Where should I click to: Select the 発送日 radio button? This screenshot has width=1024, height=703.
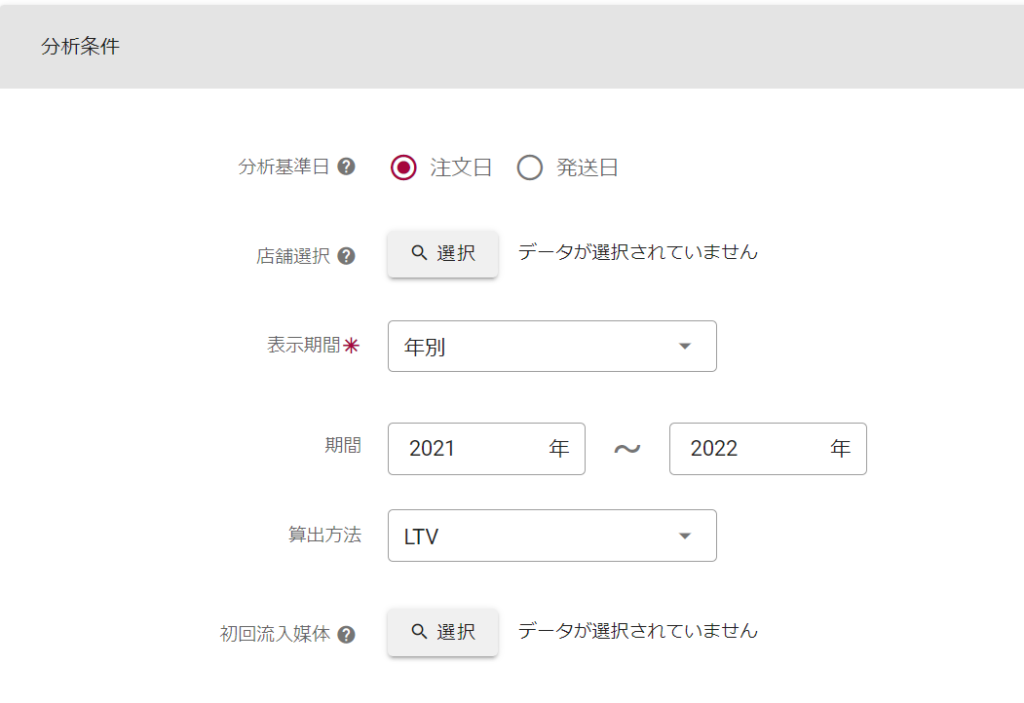529,168
